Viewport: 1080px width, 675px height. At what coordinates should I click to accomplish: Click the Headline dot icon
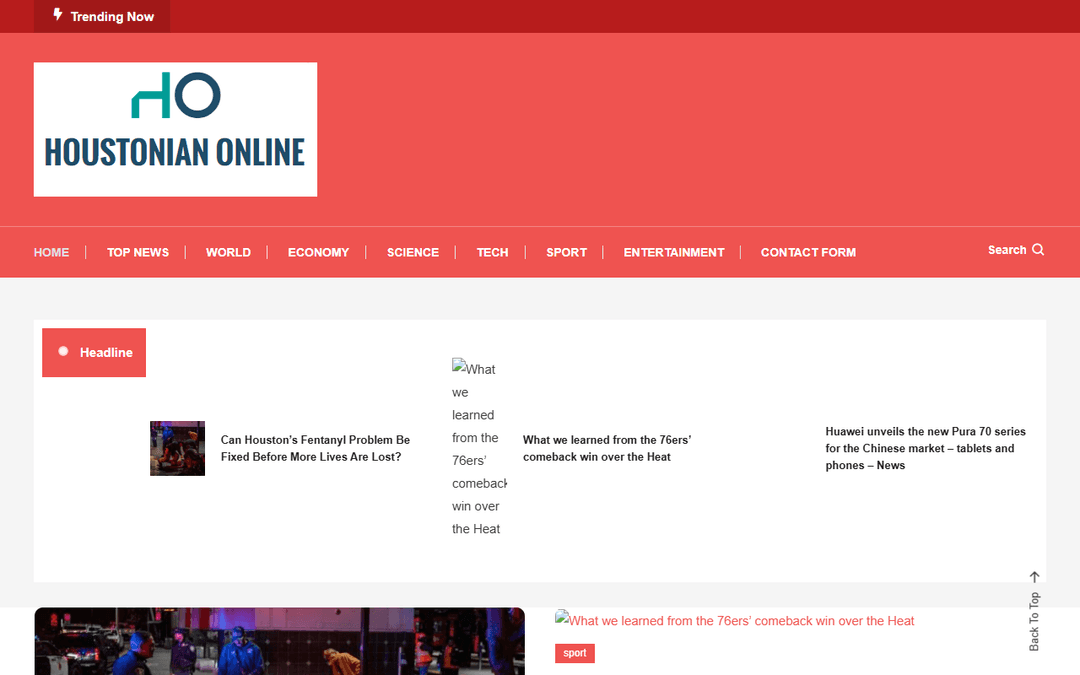[63, 351]
